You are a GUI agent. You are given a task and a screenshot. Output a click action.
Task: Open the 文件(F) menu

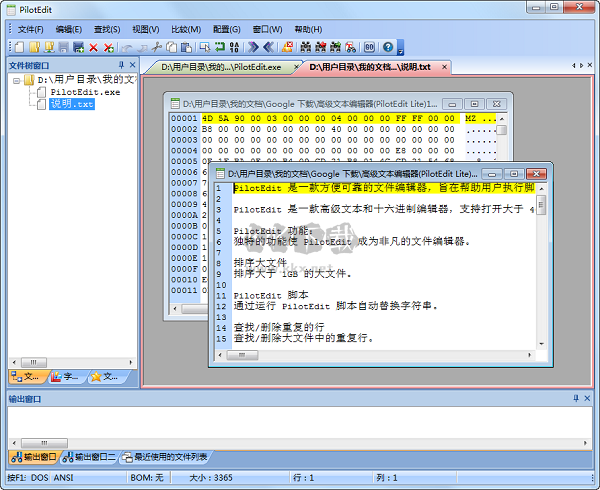coord(31,29)
